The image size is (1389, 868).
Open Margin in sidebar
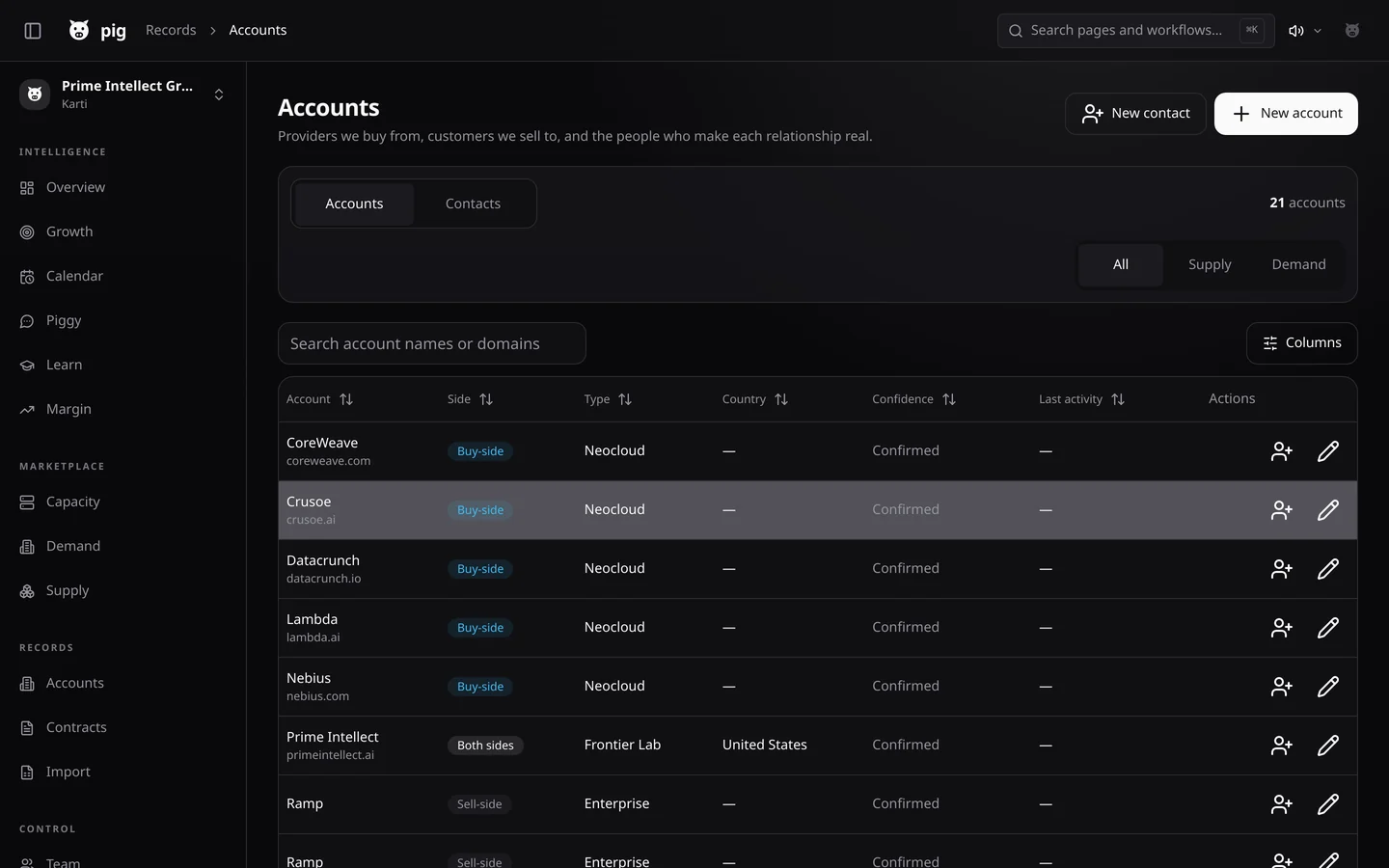[123, 410]
